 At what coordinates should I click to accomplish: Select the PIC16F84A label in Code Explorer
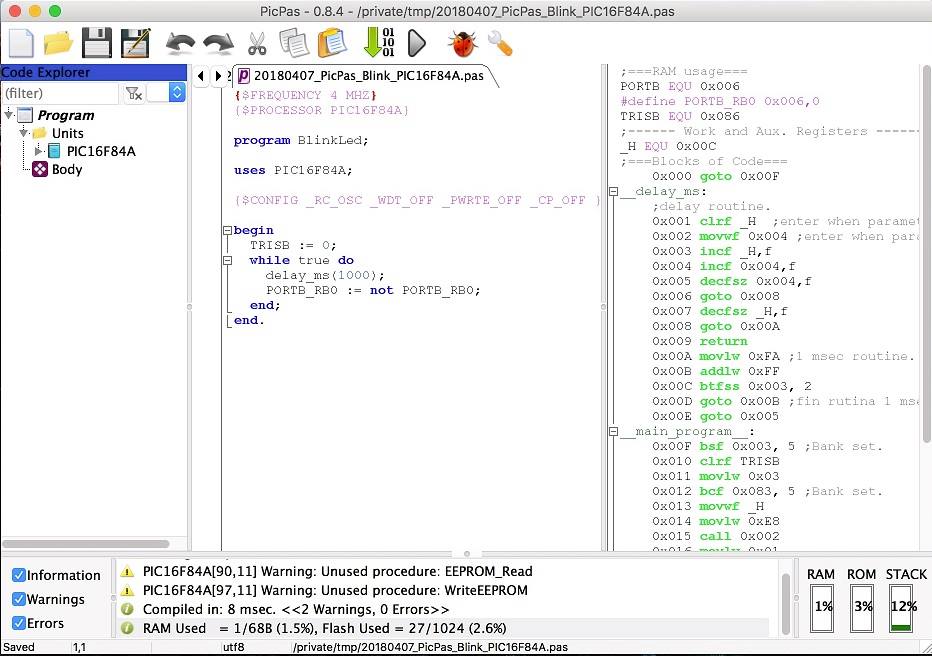tap(101, 151)
